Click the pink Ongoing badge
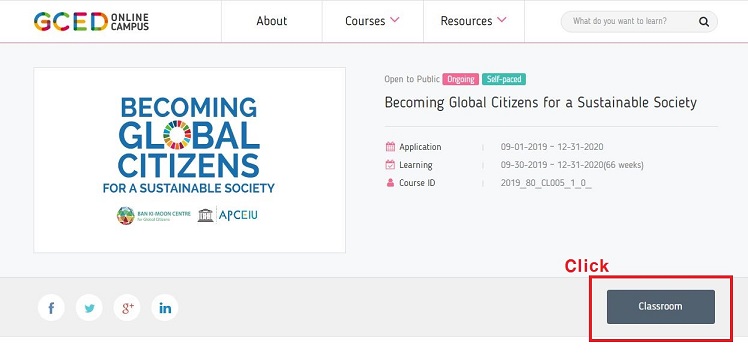The image size is (748, 360). 460,79
